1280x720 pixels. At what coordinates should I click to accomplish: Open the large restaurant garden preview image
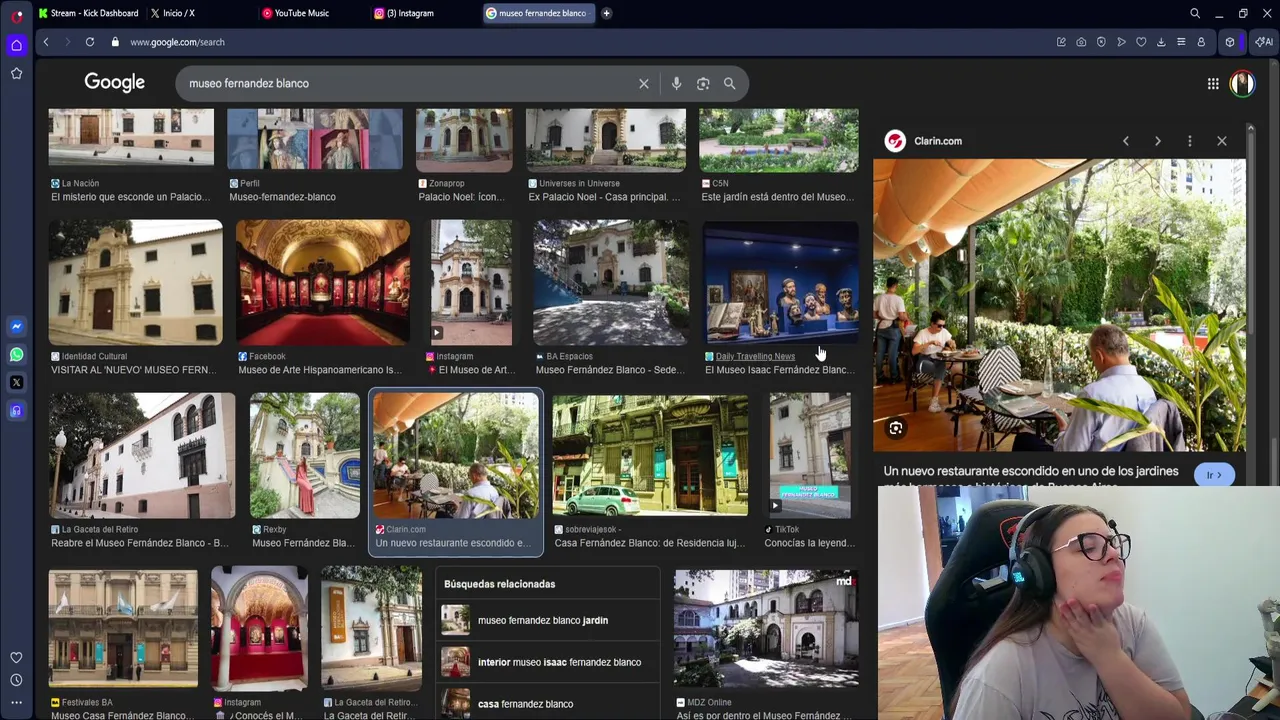tap(1060, 305)
